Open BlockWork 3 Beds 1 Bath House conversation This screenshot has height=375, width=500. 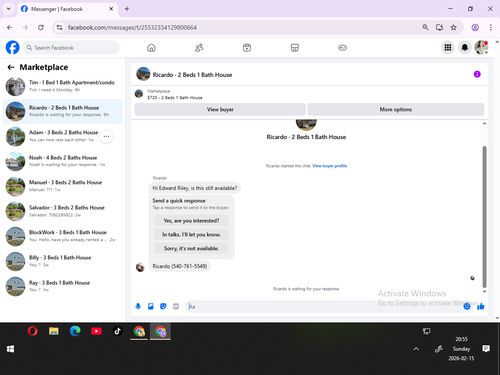point(63,236)
